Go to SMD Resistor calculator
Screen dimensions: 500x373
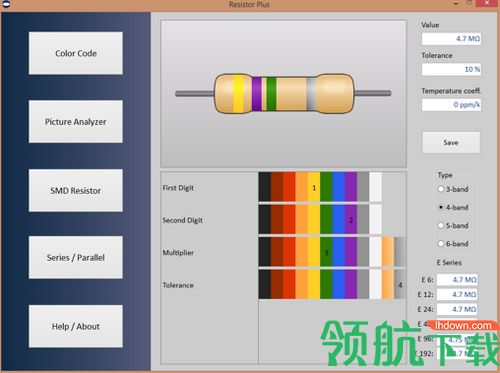click(76, 190)
